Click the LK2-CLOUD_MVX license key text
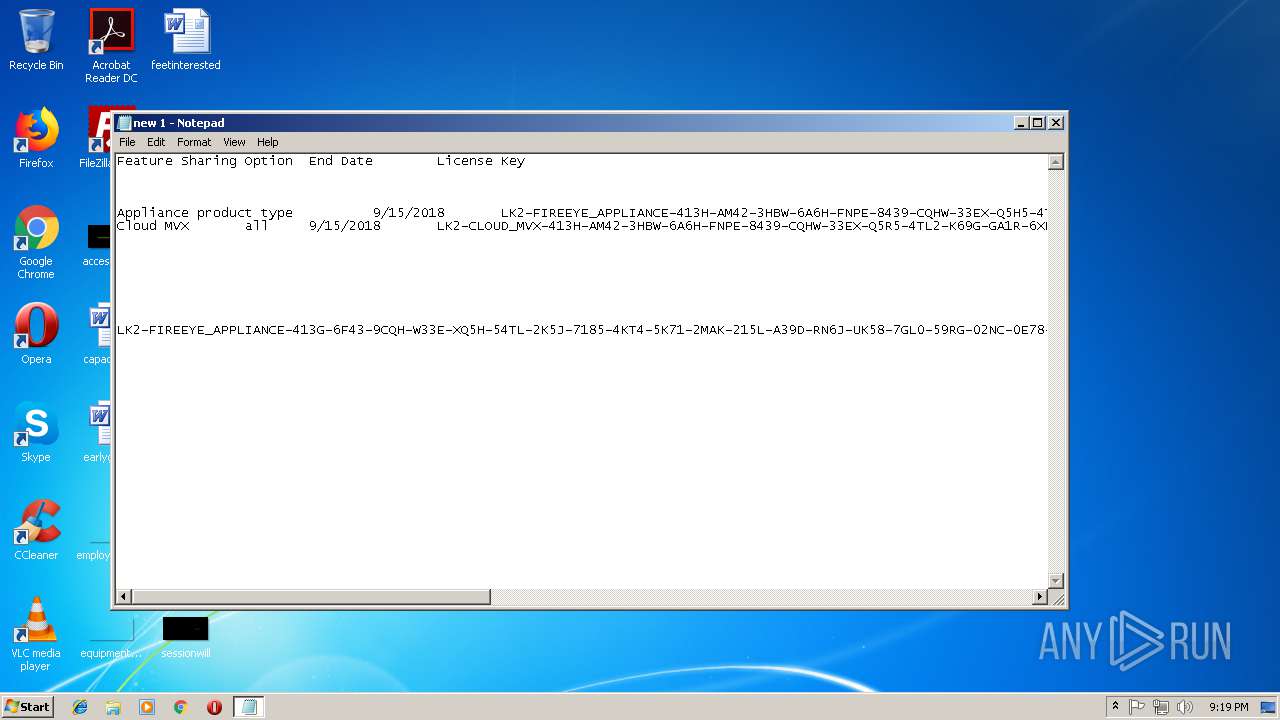Screen dimensions: 1280x720 [x=742, y=226]
